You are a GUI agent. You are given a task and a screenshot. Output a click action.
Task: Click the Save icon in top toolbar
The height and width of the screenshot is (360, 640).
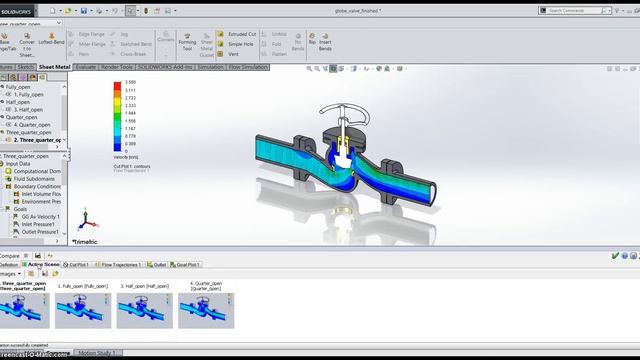84,11
